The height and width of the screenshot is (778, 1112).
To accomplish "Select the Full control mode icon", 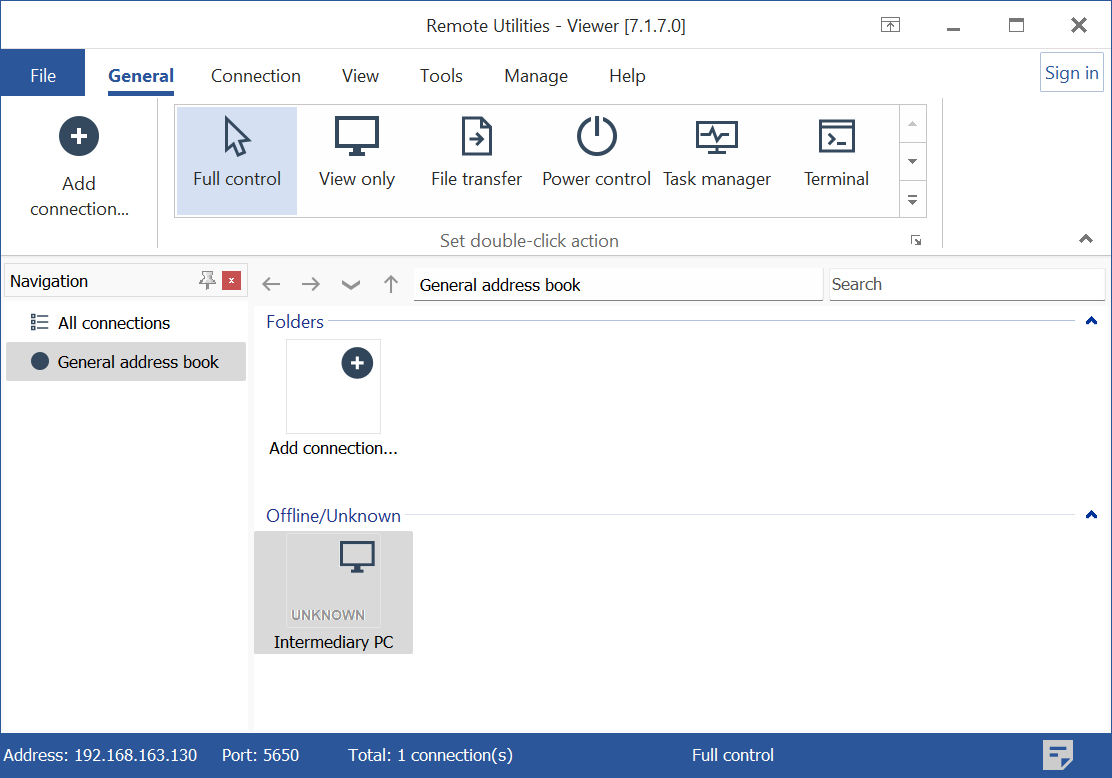I will (237, 138).
